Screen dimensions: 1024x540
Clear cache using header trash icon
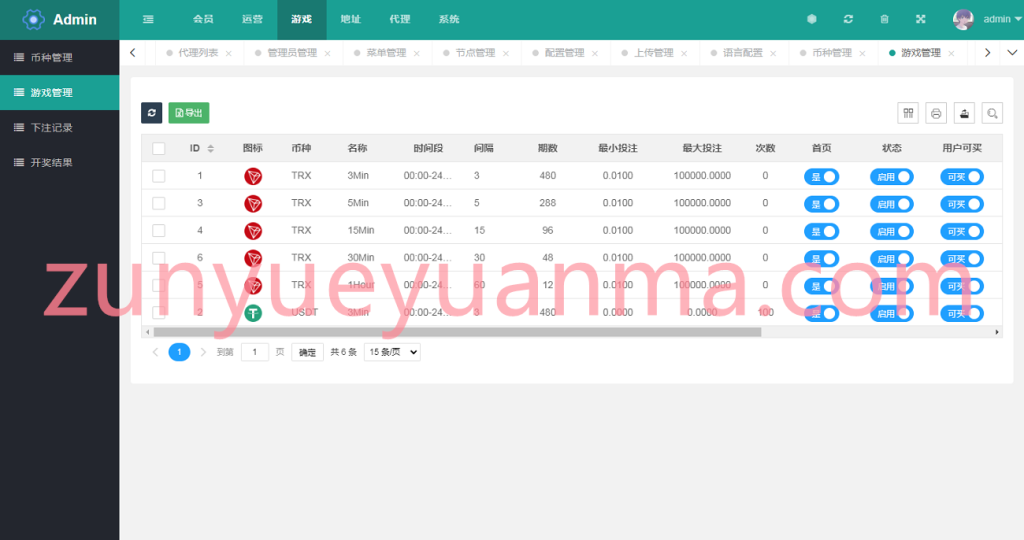point(884,19)
